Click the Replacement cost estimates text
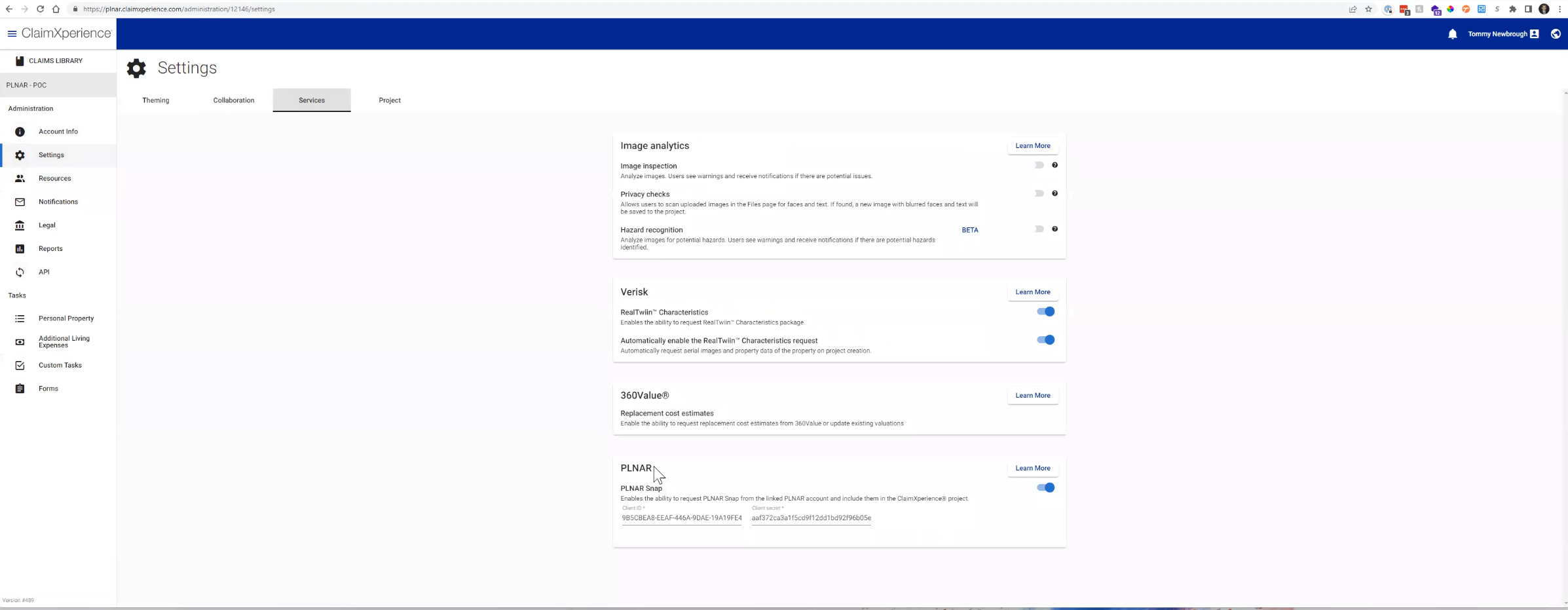This screenshot has height=610, width=1568. pyautogui.click(x=667, y=413)
